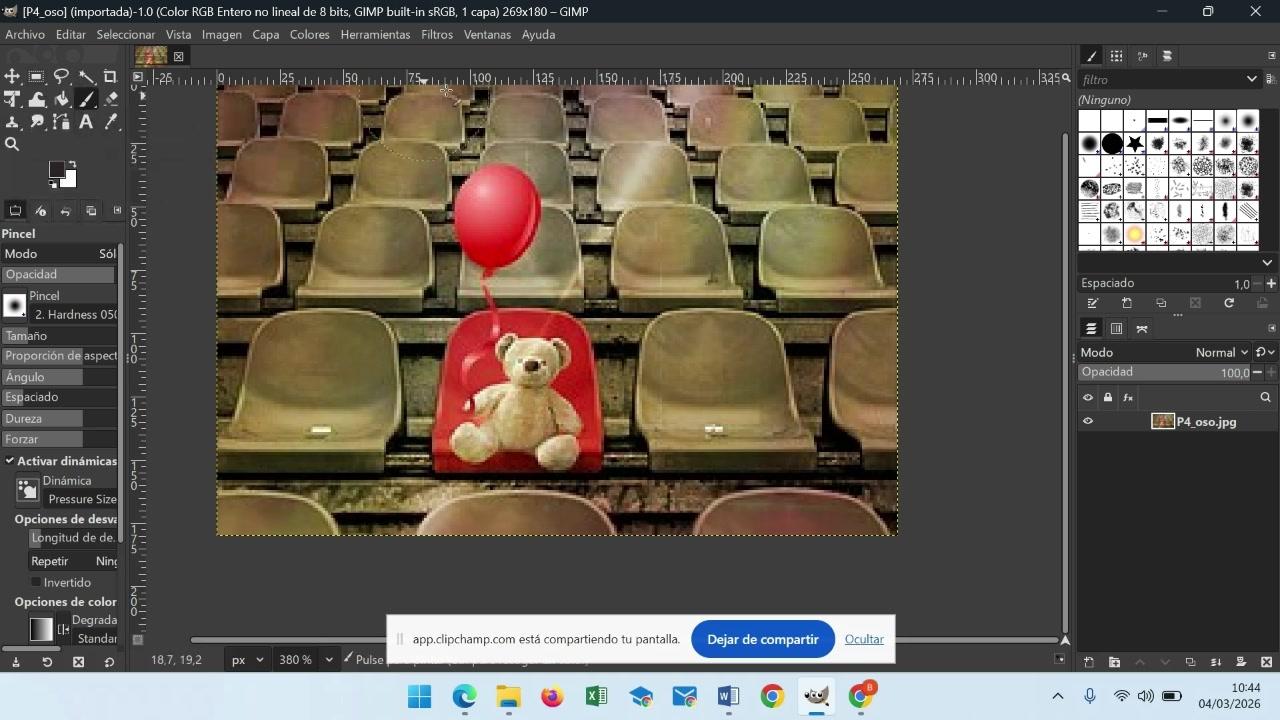Activate the Zoom magnifier tool
The height and width of the screenshot is (720, 1280).
[12, 145]
